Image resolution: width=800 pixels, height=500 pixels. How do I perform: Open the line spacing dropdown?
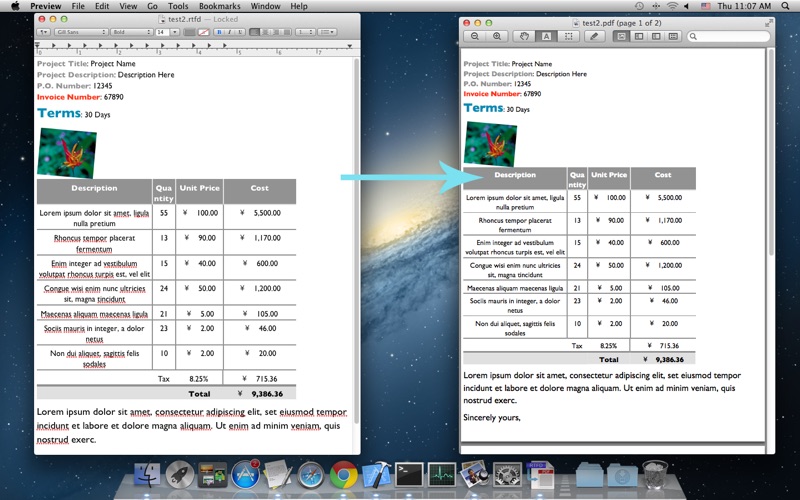305,32
